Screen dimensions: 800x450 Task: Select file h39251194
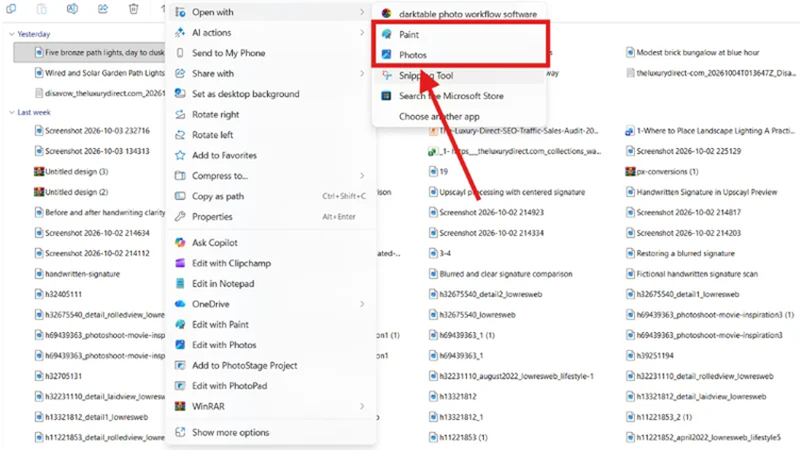[650, 356]
